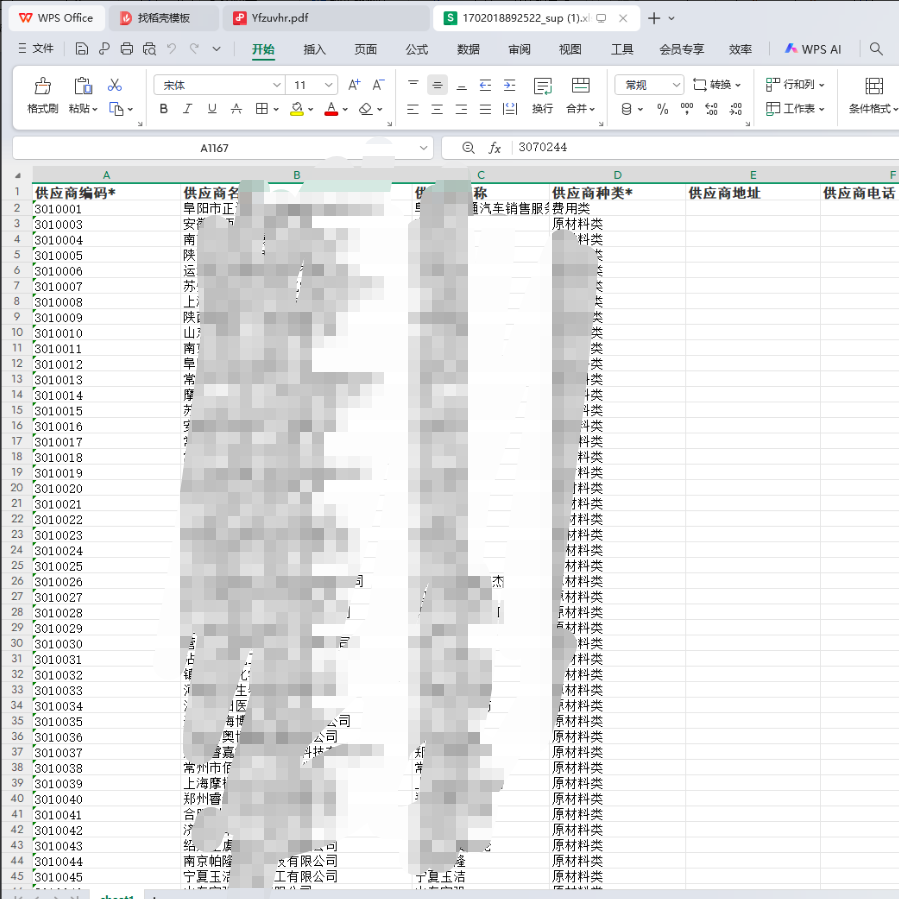The image size is (899, 899).
Task: Open the font size dropdown (11)
Action: pyautogui.click(x=329, y=85)
